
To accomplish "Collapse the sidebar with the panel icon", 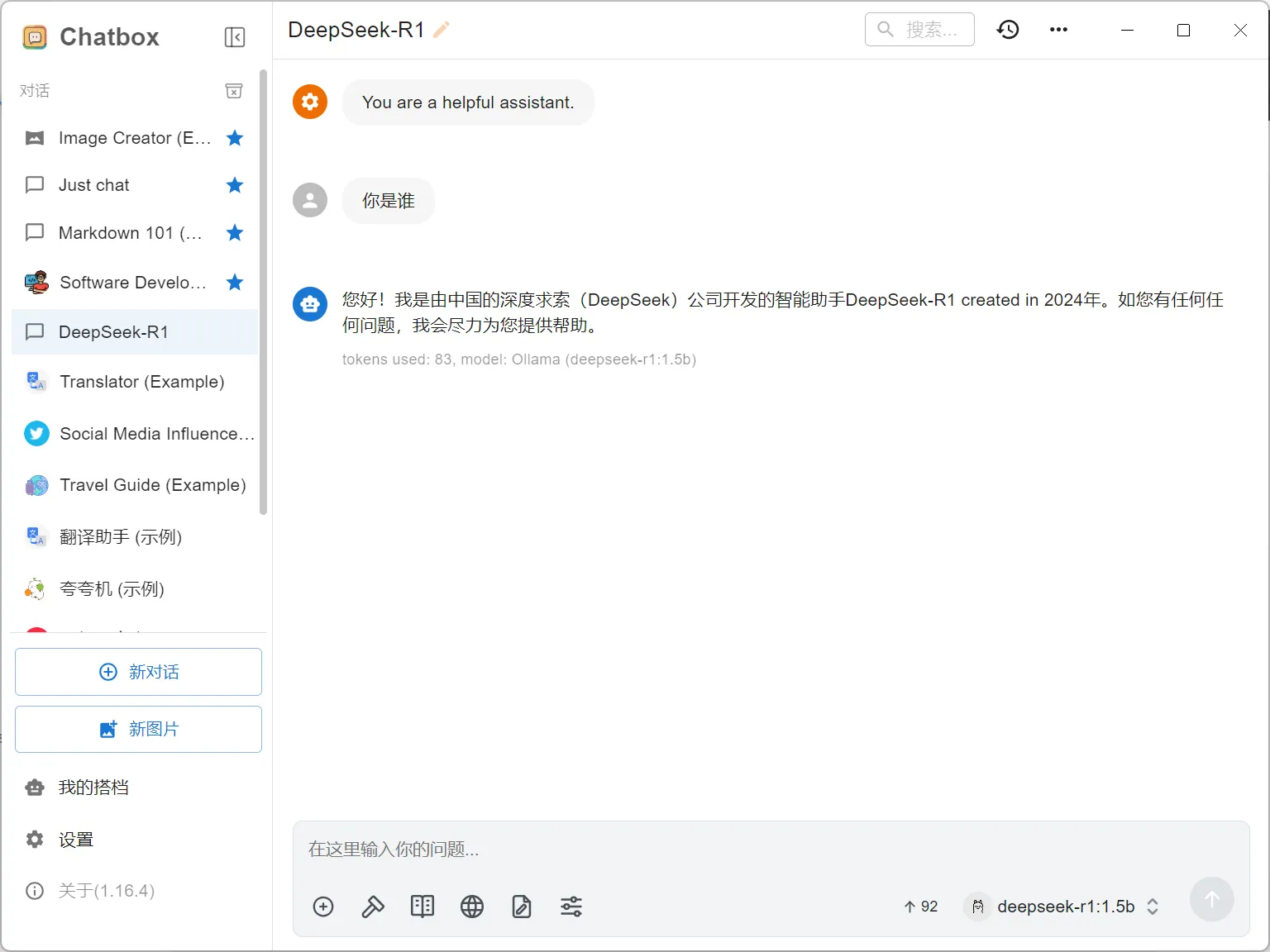I will click(x=235, y=37).
